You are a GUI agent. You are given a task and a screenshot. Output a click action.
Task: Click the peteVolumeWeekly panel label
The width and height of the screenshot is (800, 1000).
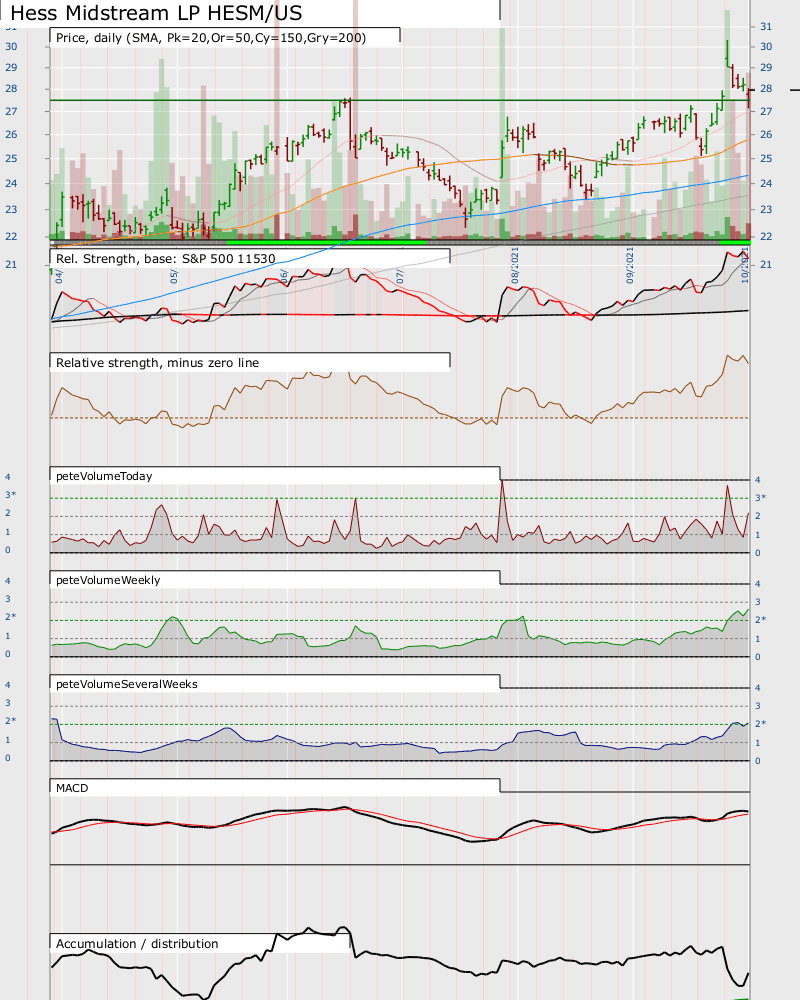pos(108,580)
